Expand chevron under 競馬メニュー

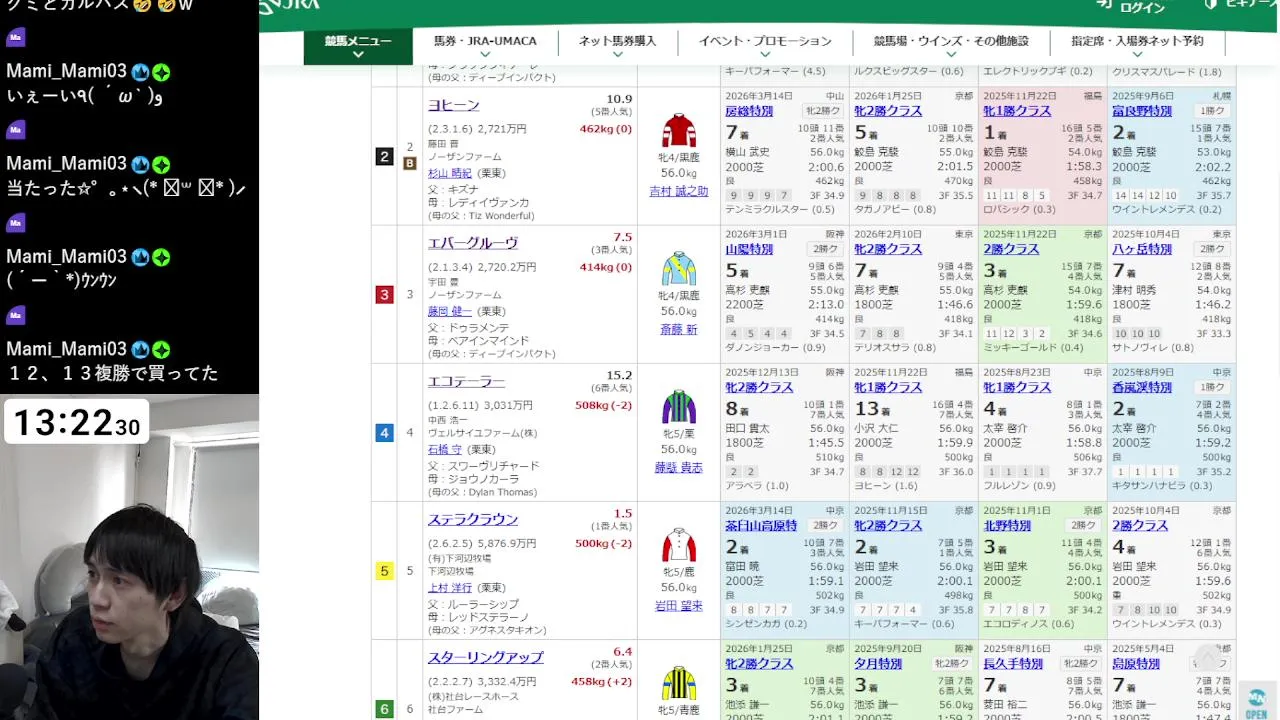[x=358, y=55]
